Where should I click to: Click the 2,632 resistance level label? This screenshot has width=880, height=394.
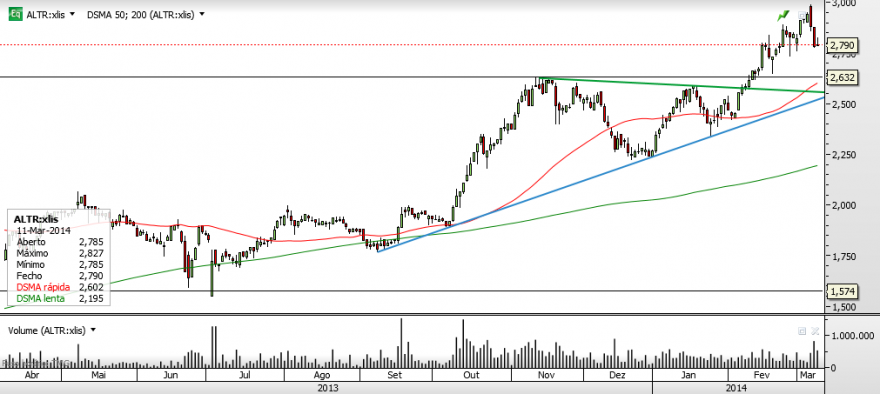pos(843,77)
